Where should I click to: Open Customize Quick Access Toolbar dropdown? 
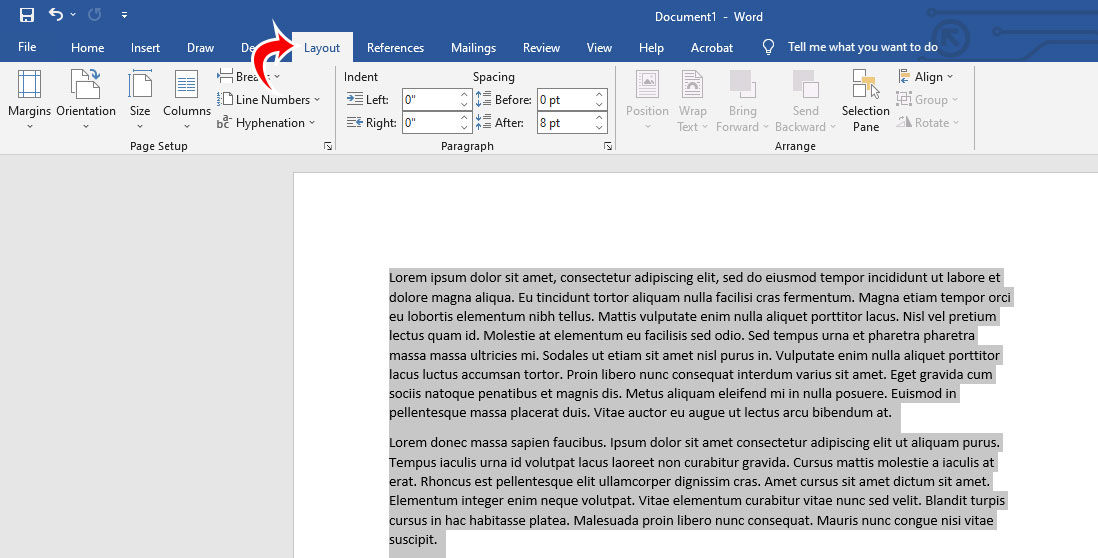click(124, 15)
